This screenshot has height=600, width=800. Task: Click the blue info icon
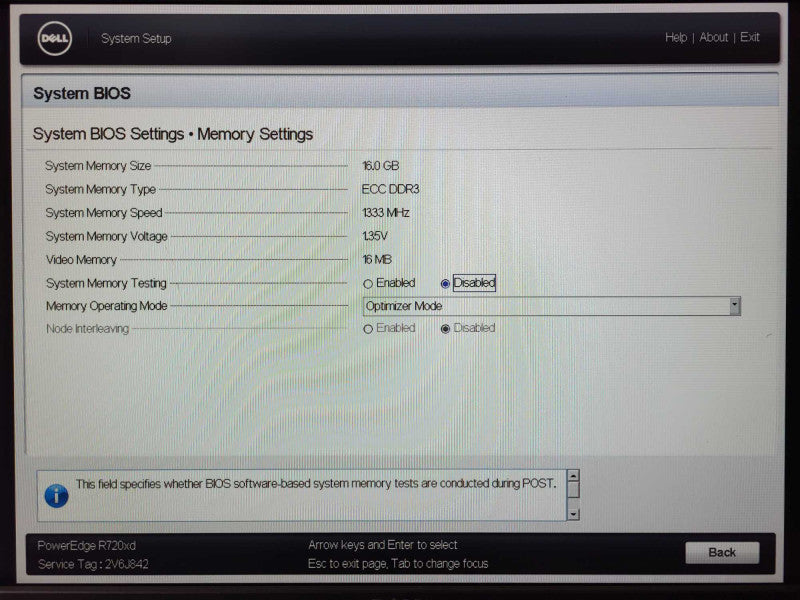coord(57,495)
